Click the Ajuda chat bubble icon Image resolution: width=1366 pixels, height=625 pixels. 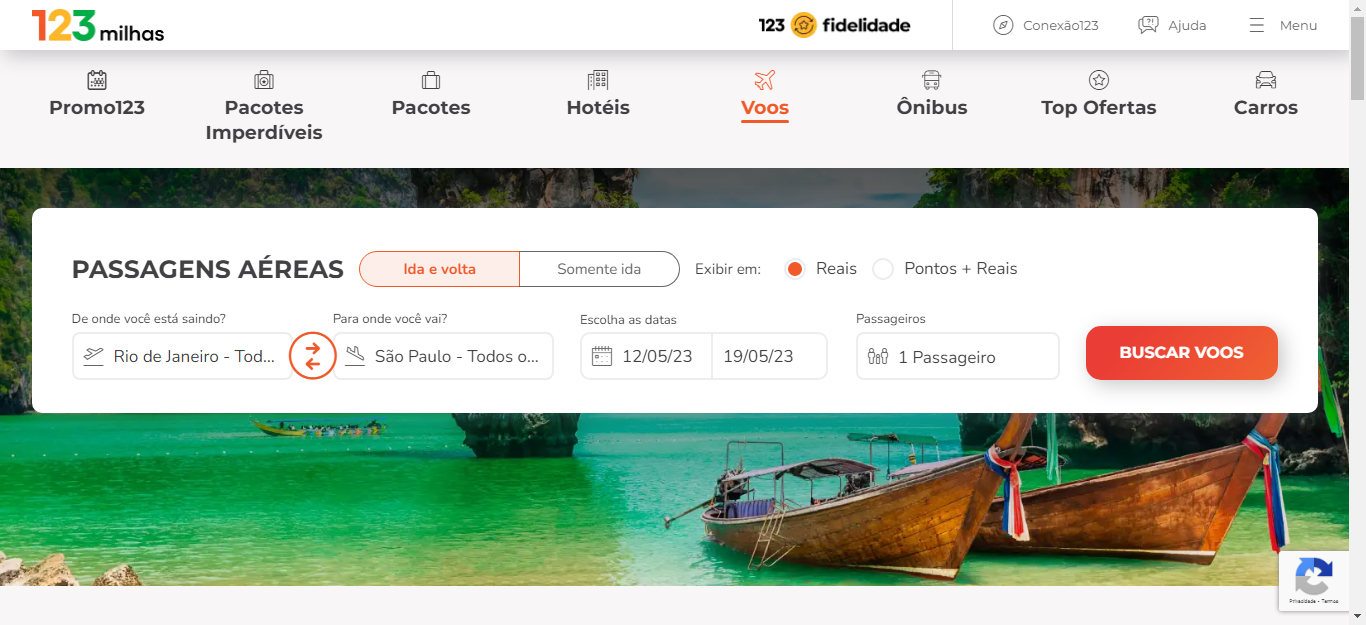click(1148, 26)
